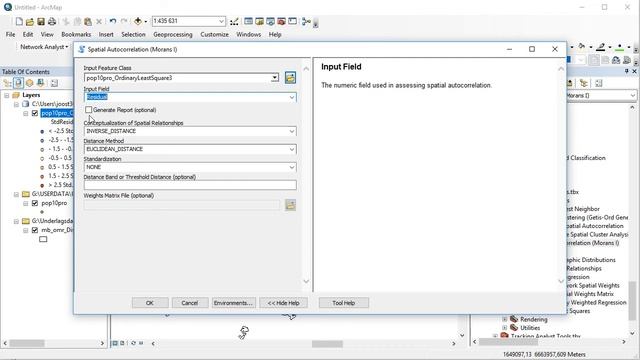Toggle visibility checkbox of mb_omr layer
Image resolution: width=640 pixels, height=360 pixels.
35,230
